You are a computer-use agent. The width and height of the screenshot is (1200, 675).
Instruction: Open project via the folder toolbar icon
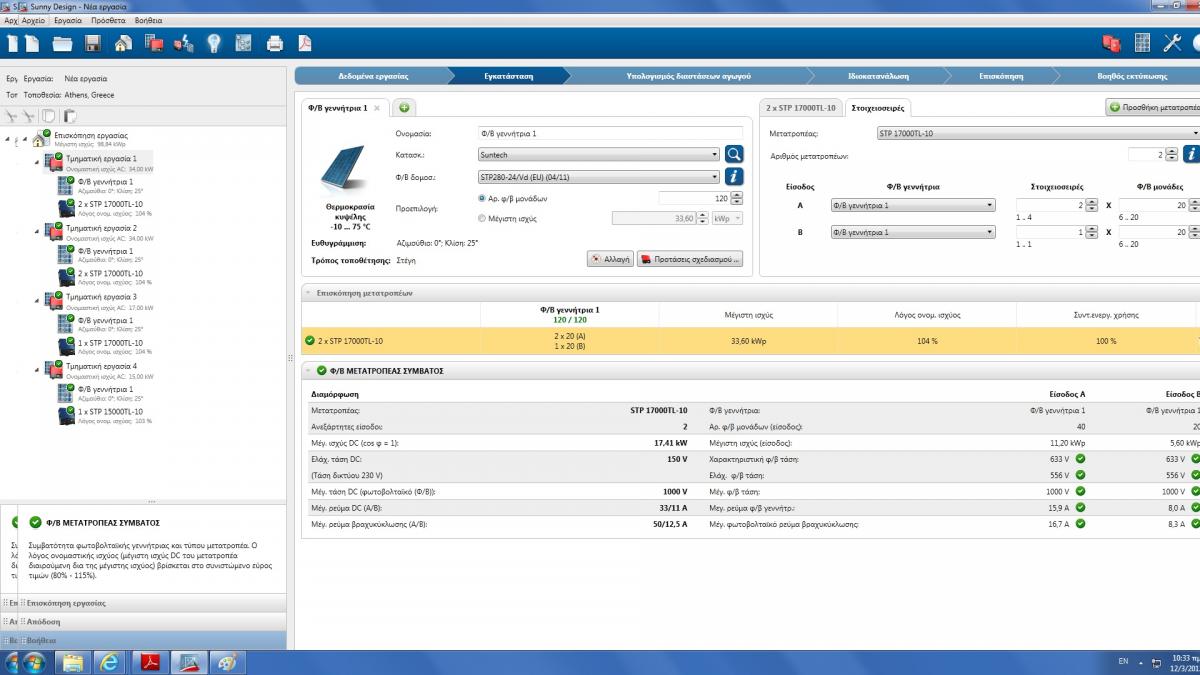(62, 43)
